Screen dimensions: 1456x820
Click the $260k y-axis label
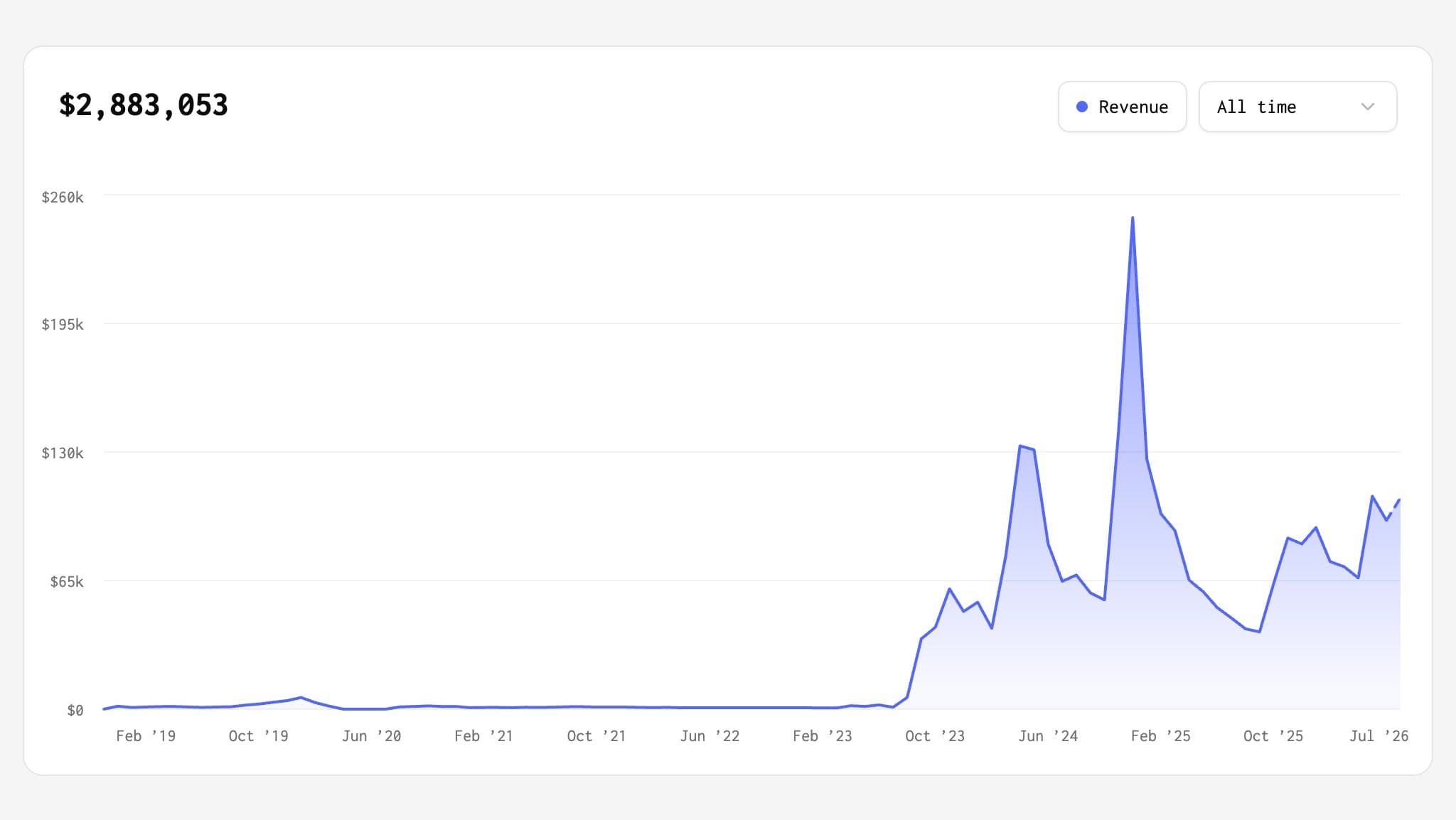[x=63, y=198]
